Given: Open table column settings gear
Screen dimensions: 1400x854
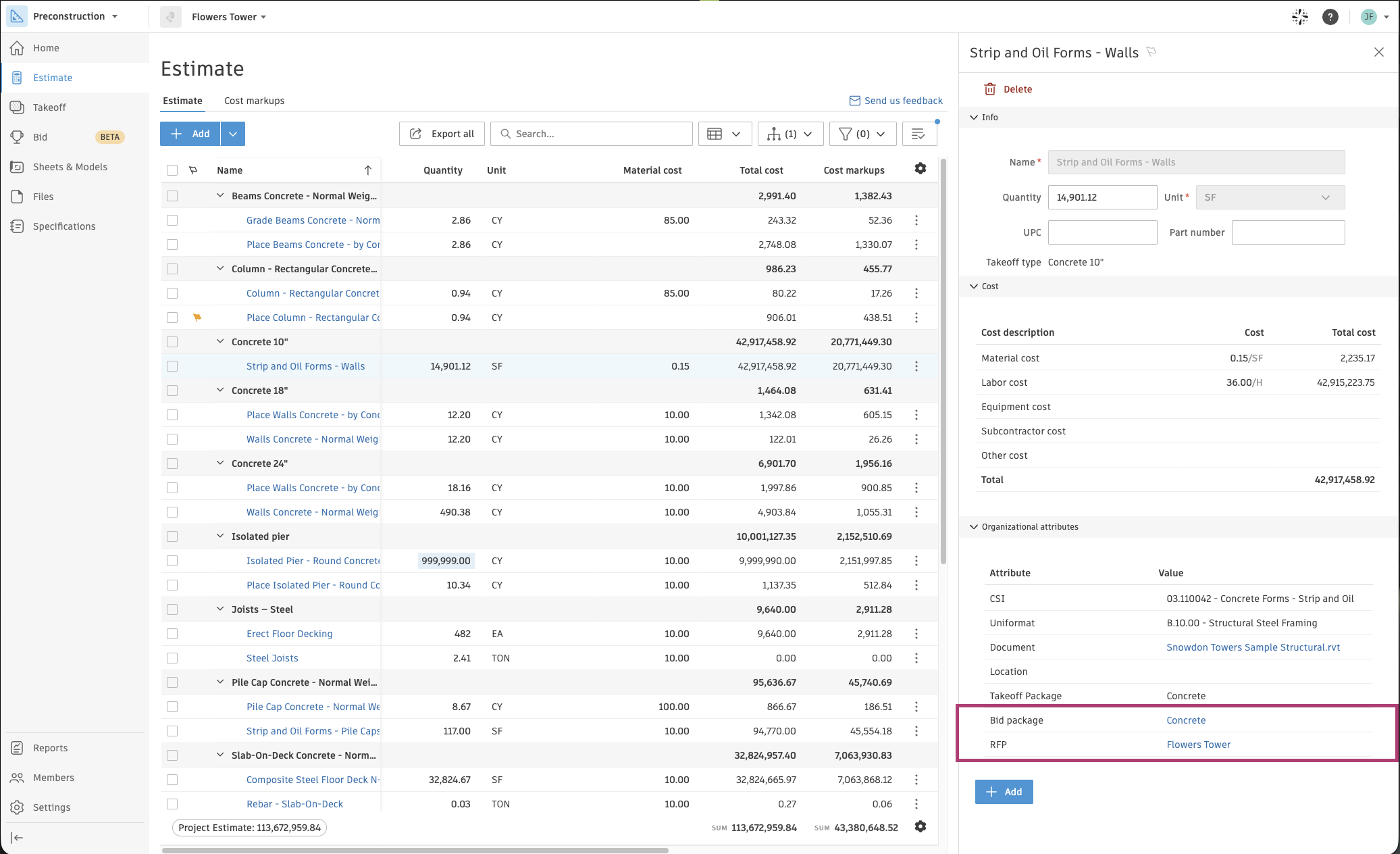Looking at the screenshot, I should [x=920, y=169].
